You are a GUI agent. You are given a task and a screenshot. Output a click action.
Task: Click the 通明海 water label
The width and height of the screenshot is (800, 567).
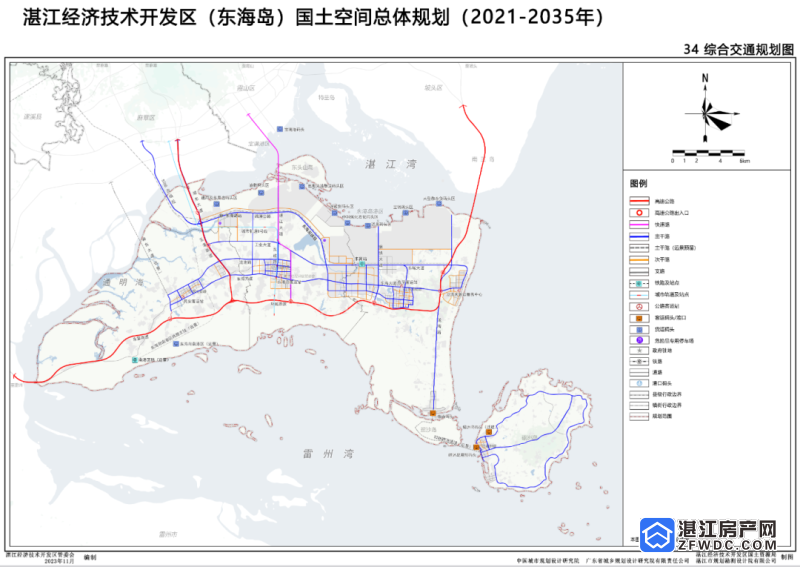(122, 282)
